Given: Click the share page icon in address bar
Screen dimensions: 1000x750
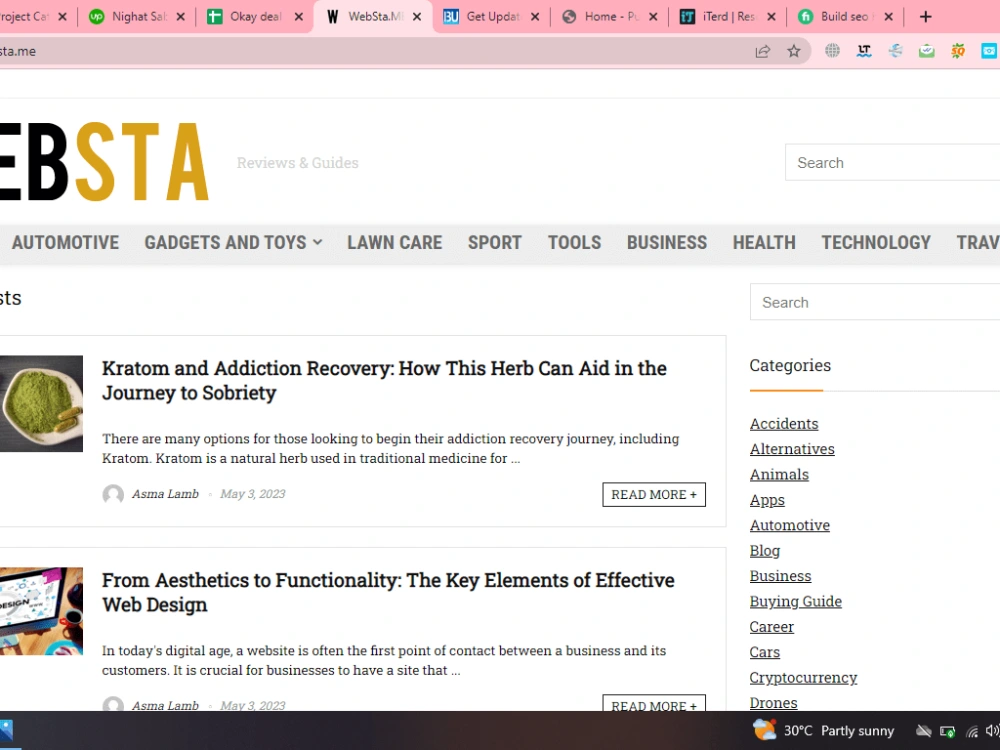Looking at the screenshot, I should tap(762, 51).
